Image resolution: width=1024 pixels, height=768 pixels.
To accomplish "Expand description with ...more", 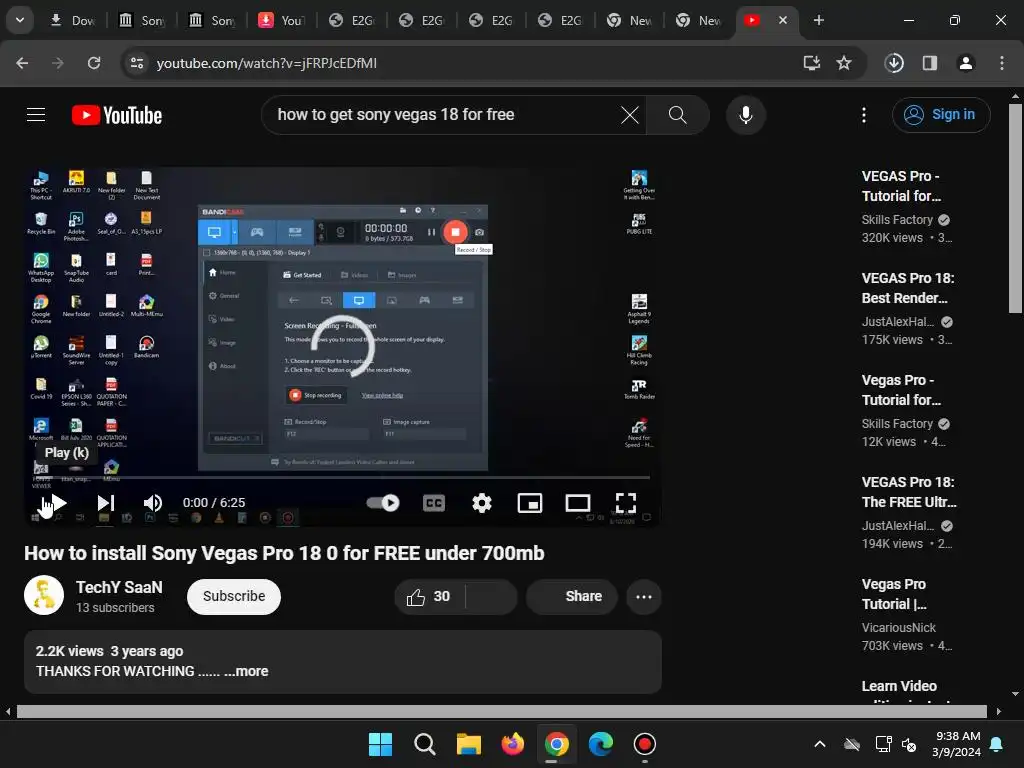I will pos(246,671).
